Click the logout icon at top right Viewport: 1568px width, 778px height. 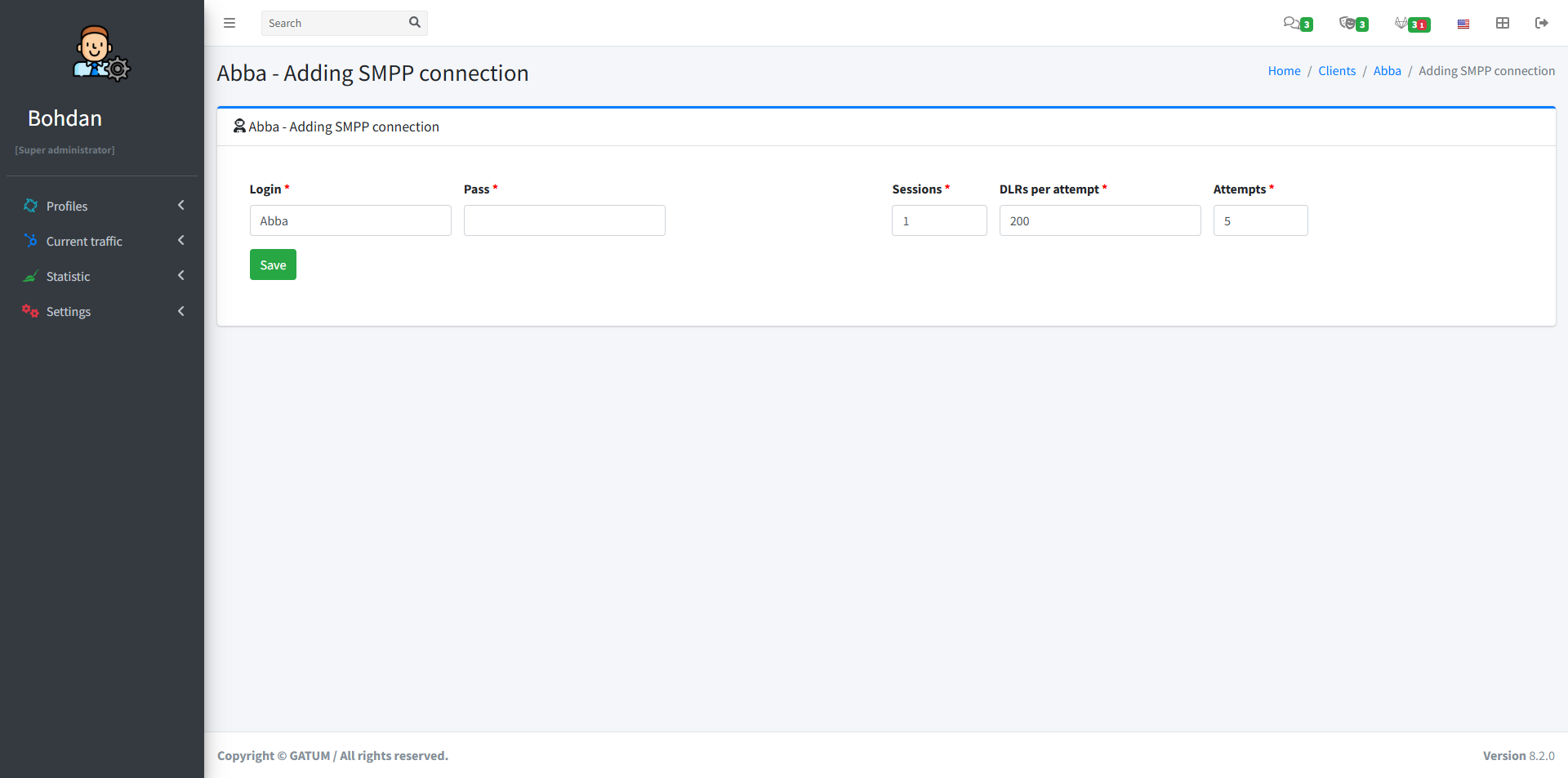[x=1542, y=23]
